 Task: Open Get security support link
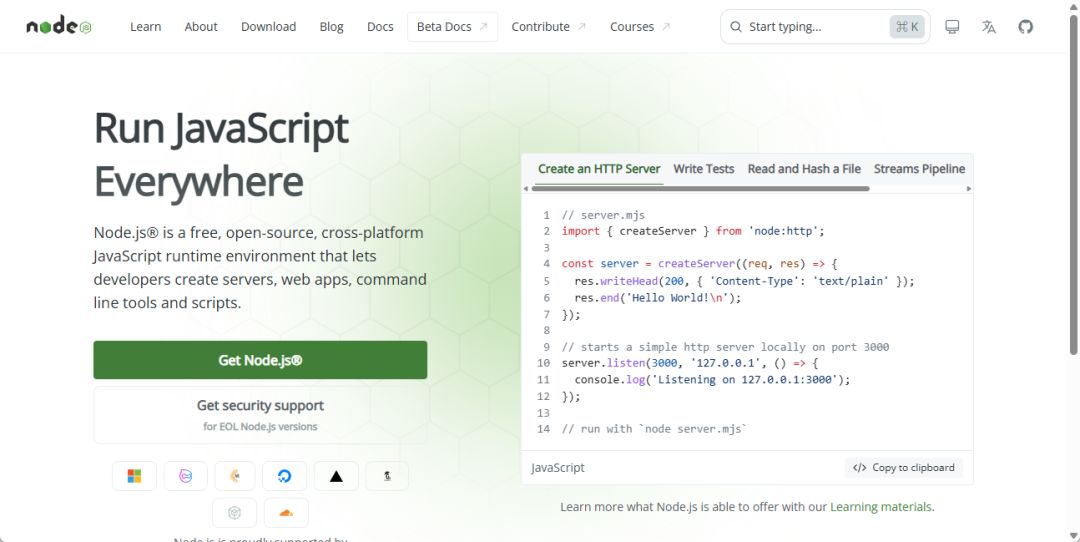[260, 415]
